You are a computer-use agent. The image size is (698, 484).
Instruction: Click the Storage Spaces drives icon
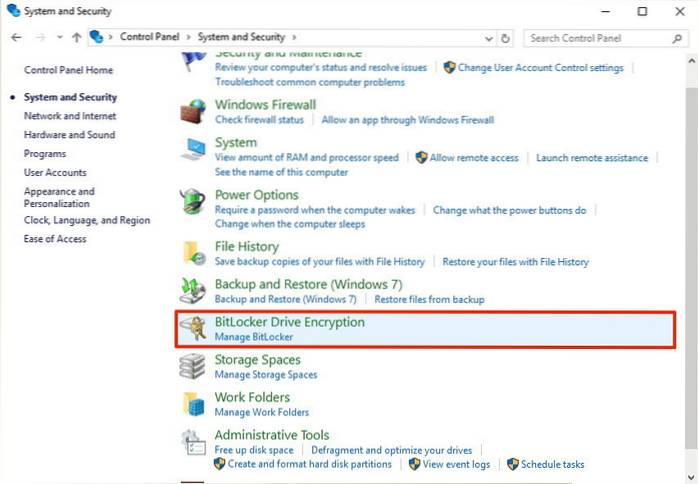point(192,366)
